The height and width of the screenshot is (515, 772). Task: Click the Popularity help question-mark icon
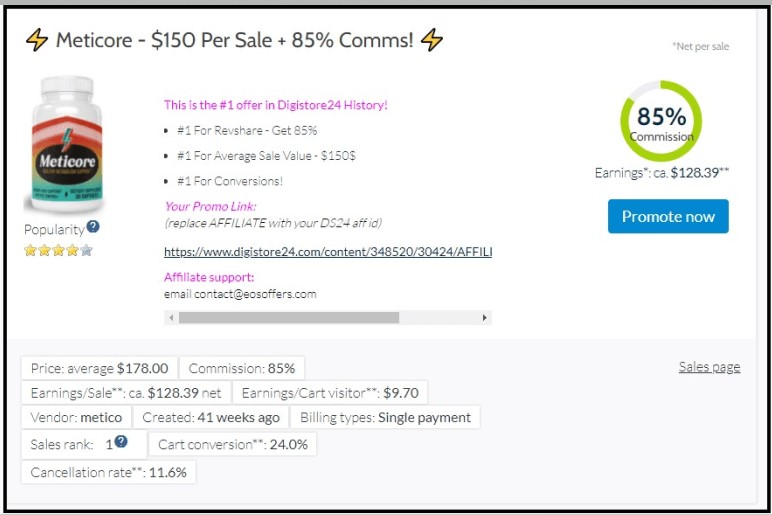pos(93,227)
